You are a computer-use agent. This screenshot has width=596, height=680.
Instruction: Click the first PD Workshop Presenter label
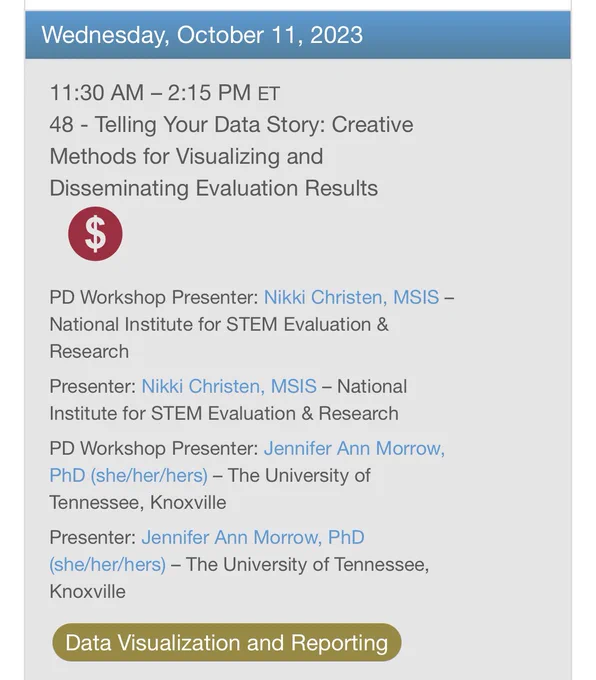154,298
